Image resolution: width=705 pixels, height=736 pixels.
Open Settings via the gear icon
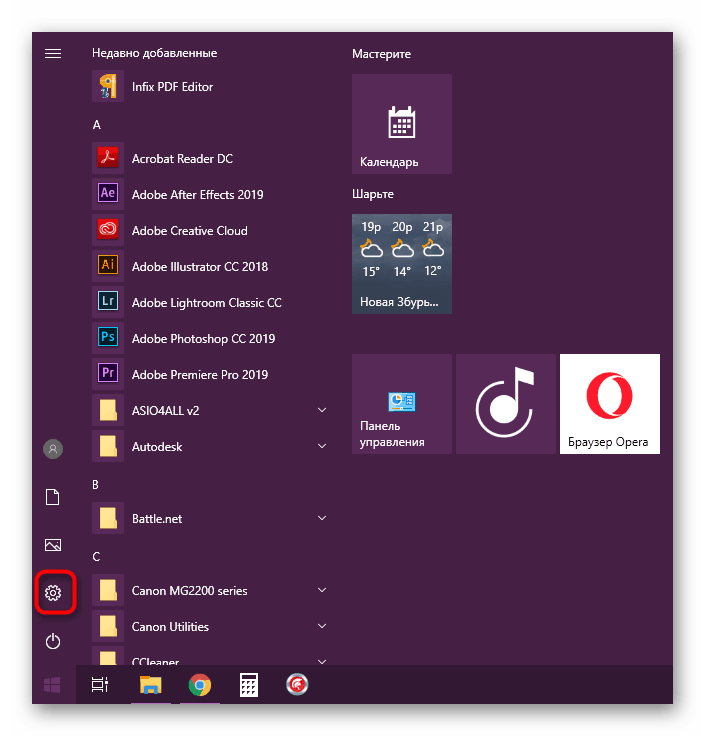point(53,593)
